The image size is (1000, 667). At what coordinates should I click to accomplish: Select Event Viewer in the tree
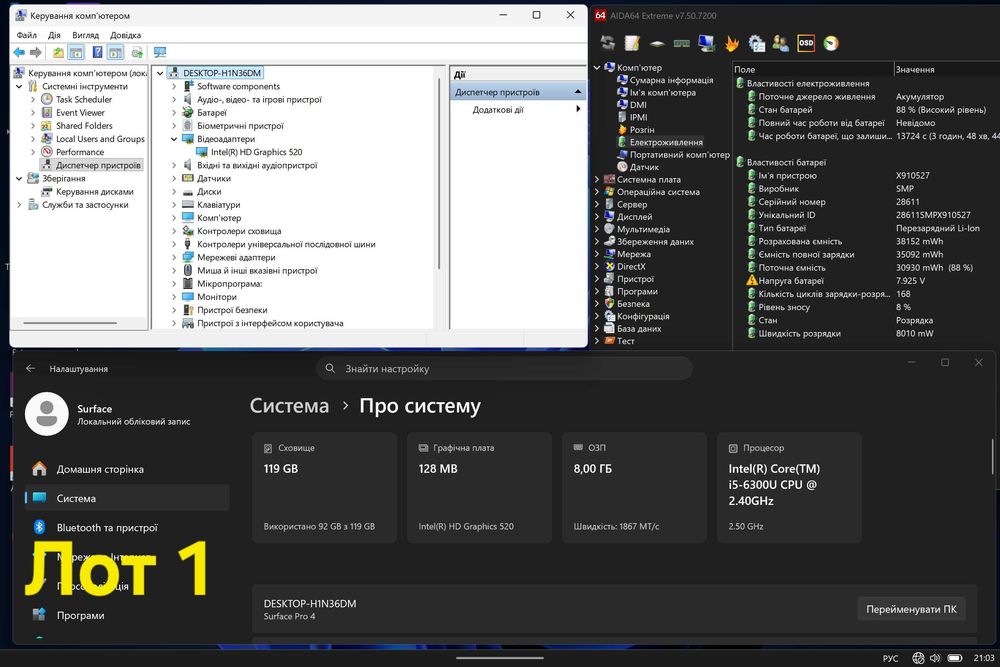[x=80, y=113]
